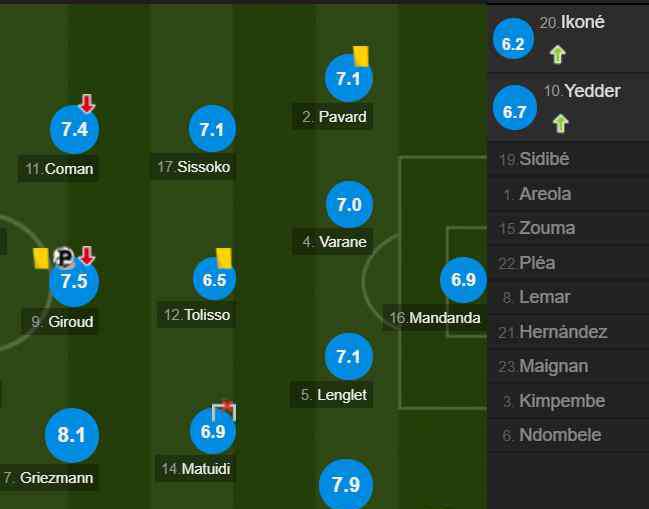Click Giroud's red substitution arrow

coord(87,256)
